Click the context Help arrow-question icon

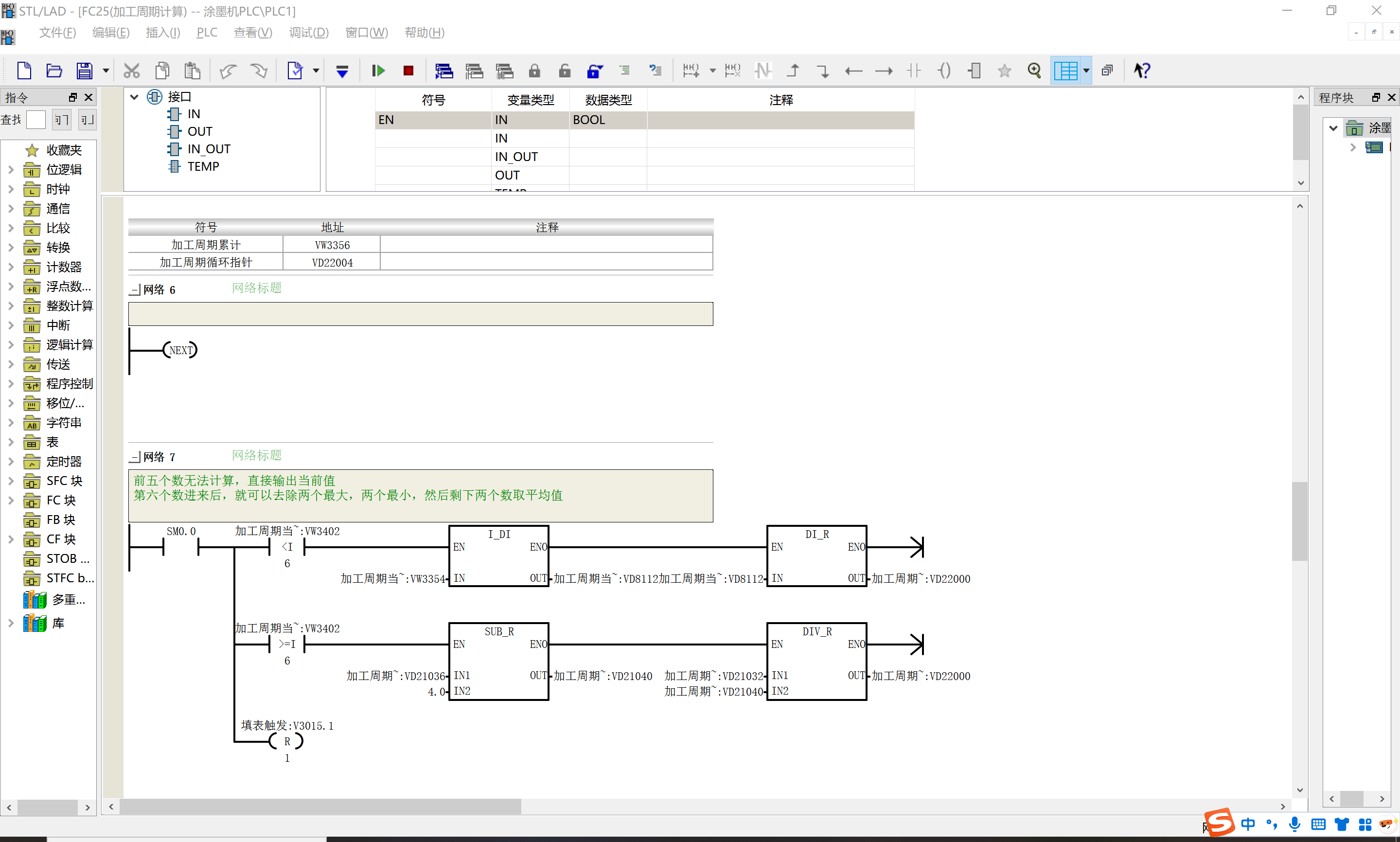1141,71
